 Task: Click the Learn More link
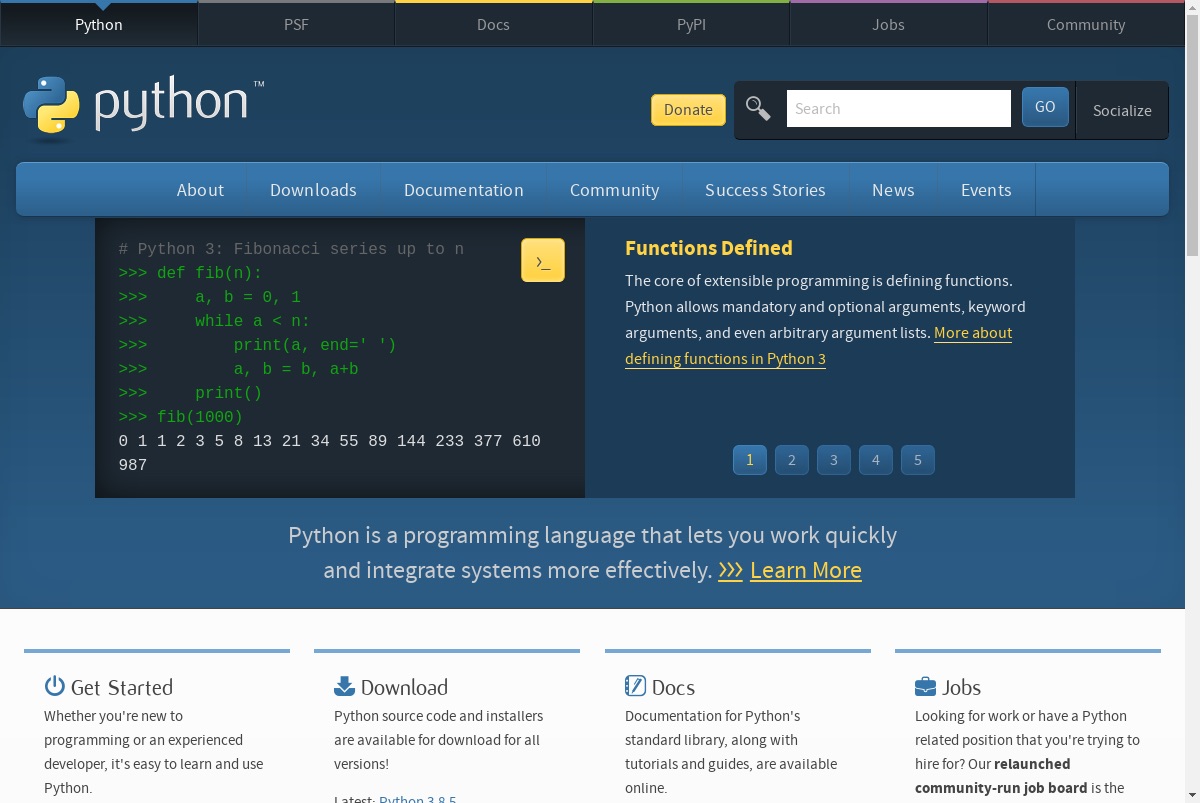806,570
